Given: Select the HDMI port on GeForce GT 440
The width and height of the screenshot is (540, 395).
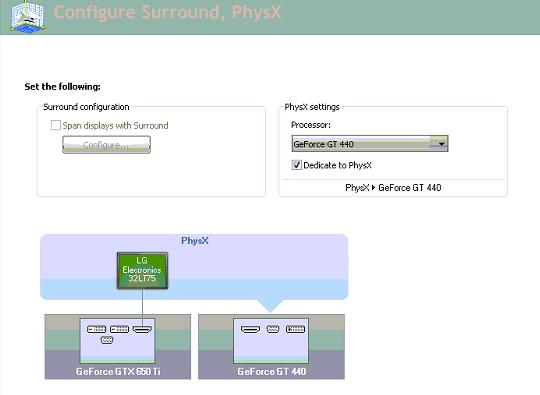Looking at the screenshot, I should click(x=250, y=330).
